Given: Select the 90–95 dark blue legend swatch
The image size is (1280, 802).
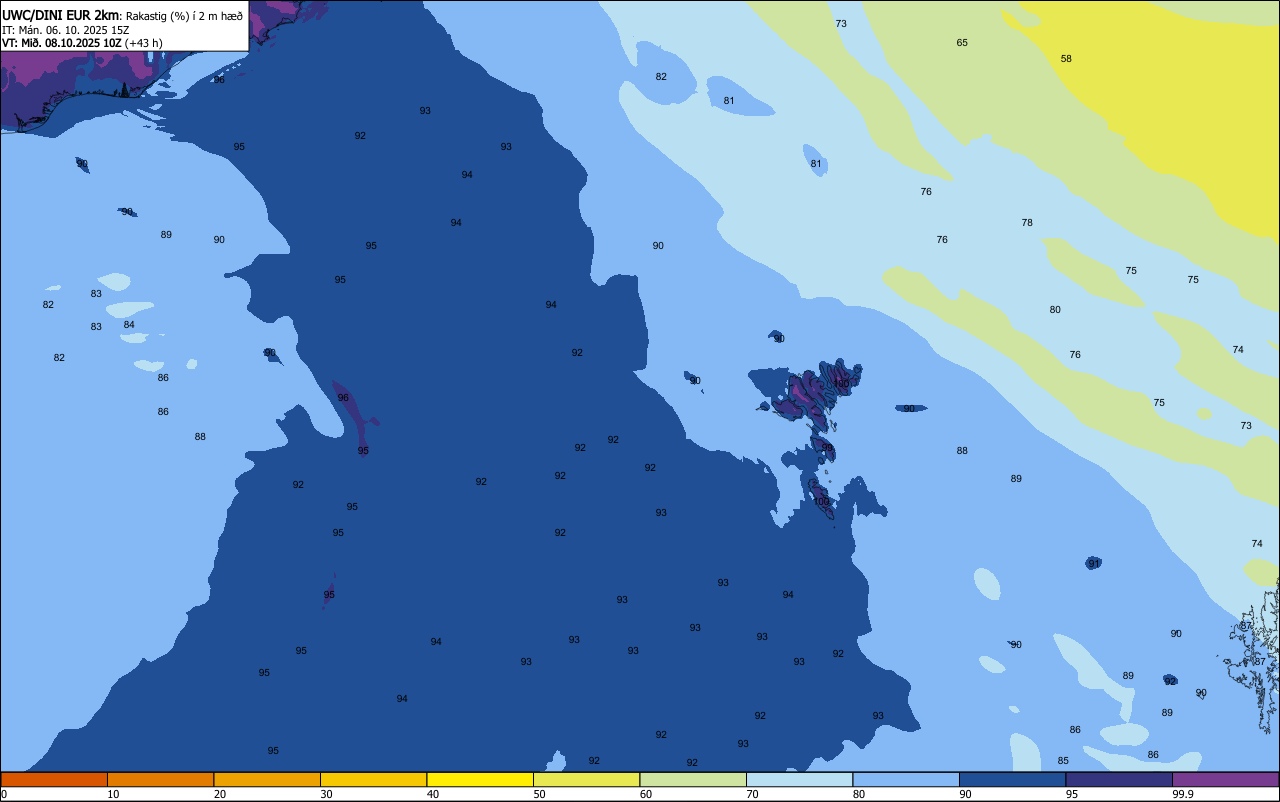Looking at the screenshot, I should 1012,779.
